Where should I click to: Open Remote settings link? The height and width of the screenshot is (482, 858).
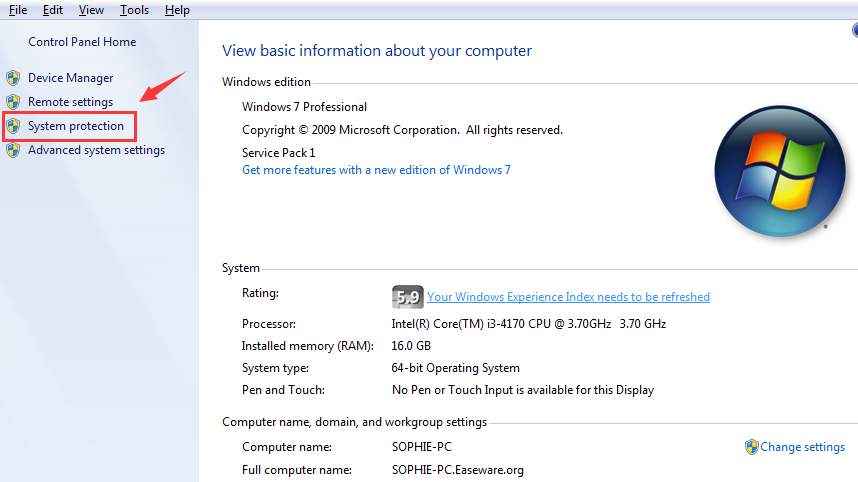pyautogui.click(x=71, y=102)
